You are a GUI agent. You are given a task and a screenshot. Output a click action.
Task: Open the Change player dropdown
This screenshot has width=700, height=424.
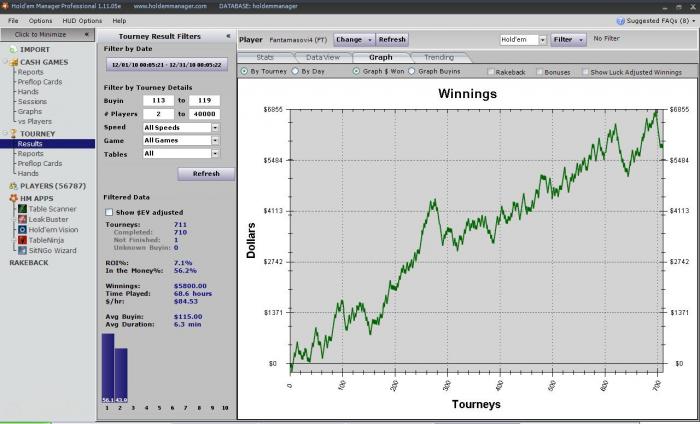click(354, 40)
